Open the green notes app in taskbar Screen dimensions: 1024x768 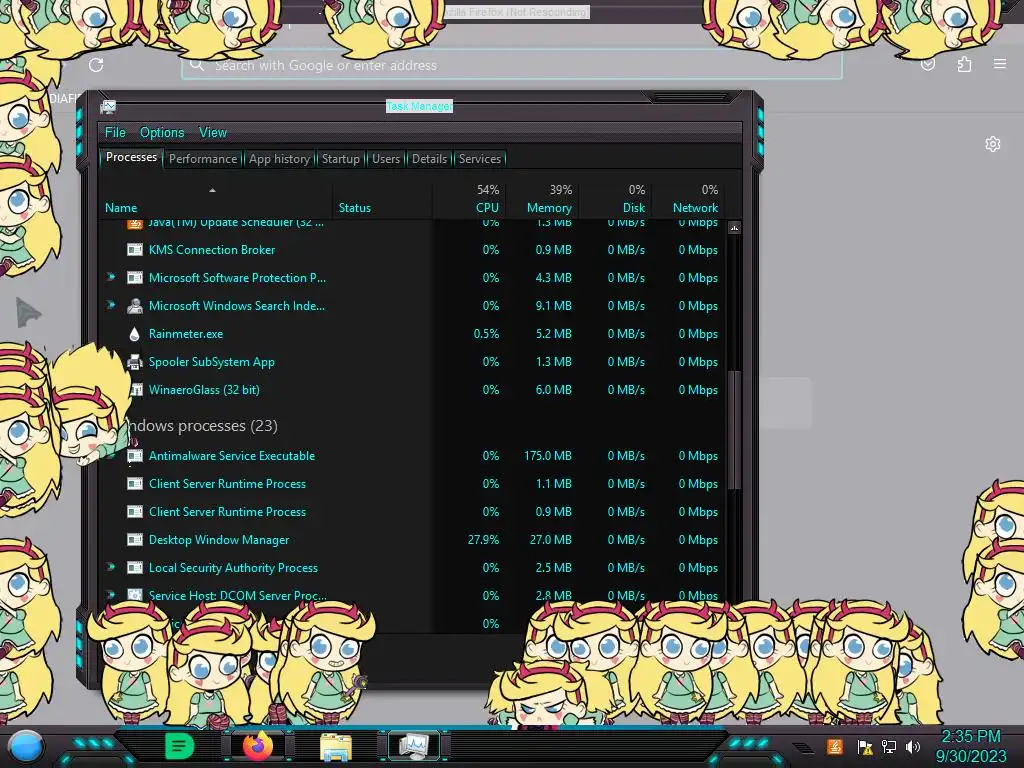point(179,746)
